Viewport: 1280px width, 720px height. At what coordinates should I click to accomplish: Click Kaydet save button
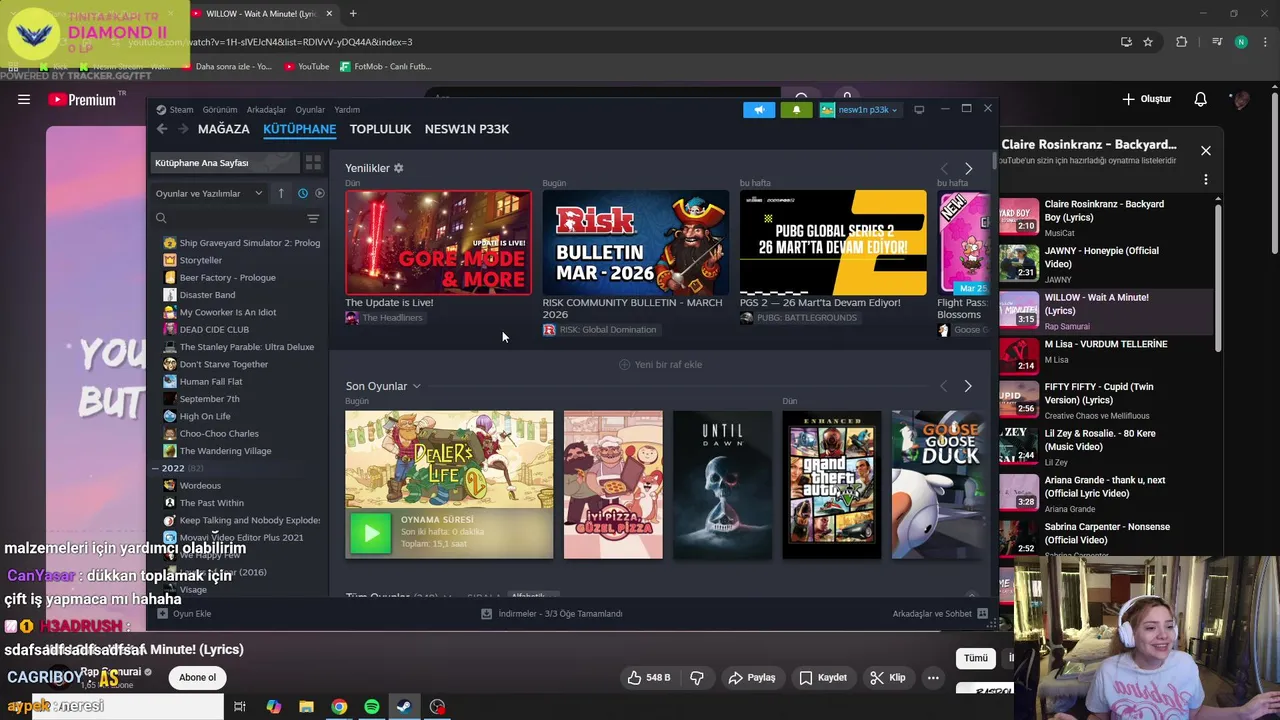[x=823, y=678]
